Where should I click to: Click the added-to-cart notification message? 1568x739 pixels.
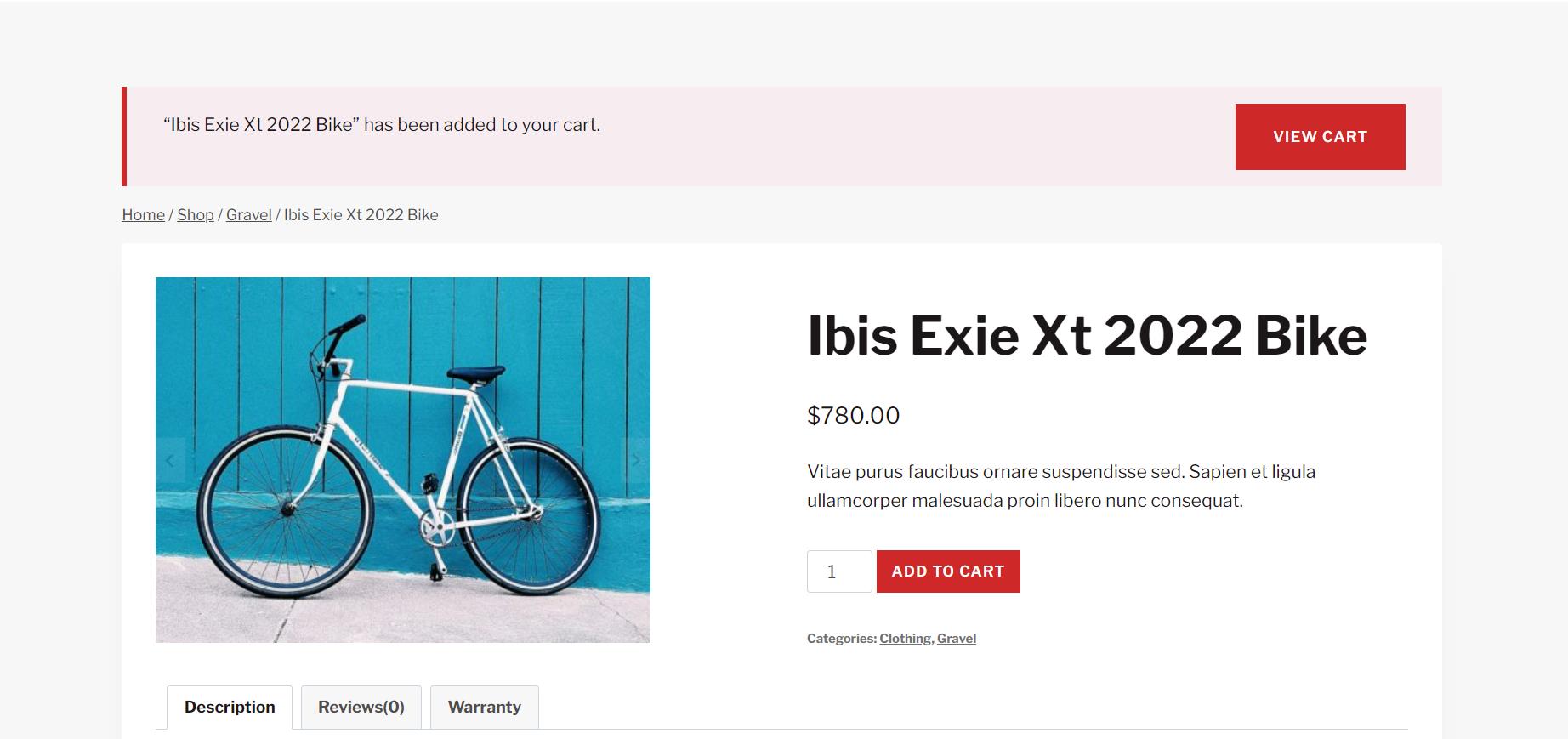(382, 125)
